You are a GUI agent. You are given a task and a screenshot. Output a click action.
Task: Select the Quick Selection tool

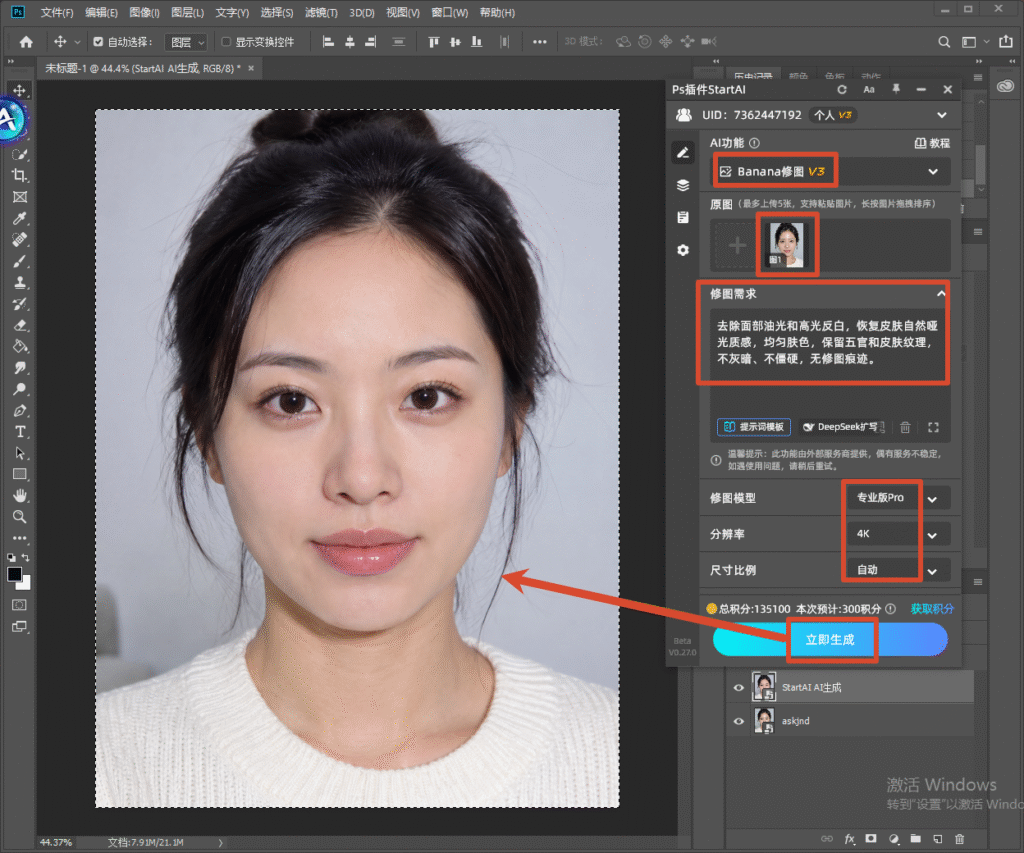click(x=20, y=155)
